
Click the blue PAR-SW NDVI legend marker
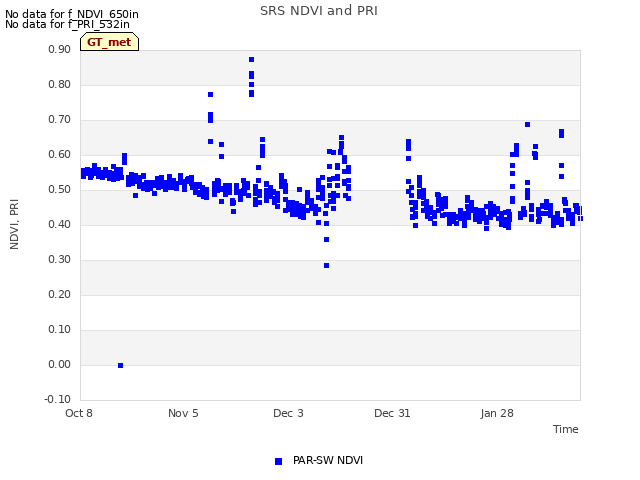tap(278, 461)
